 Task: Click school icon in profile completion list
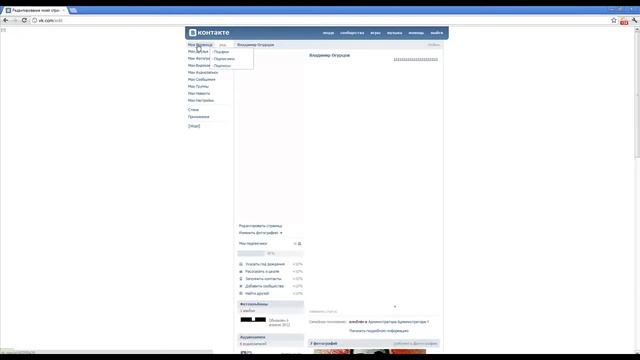(x=241, y=271)
